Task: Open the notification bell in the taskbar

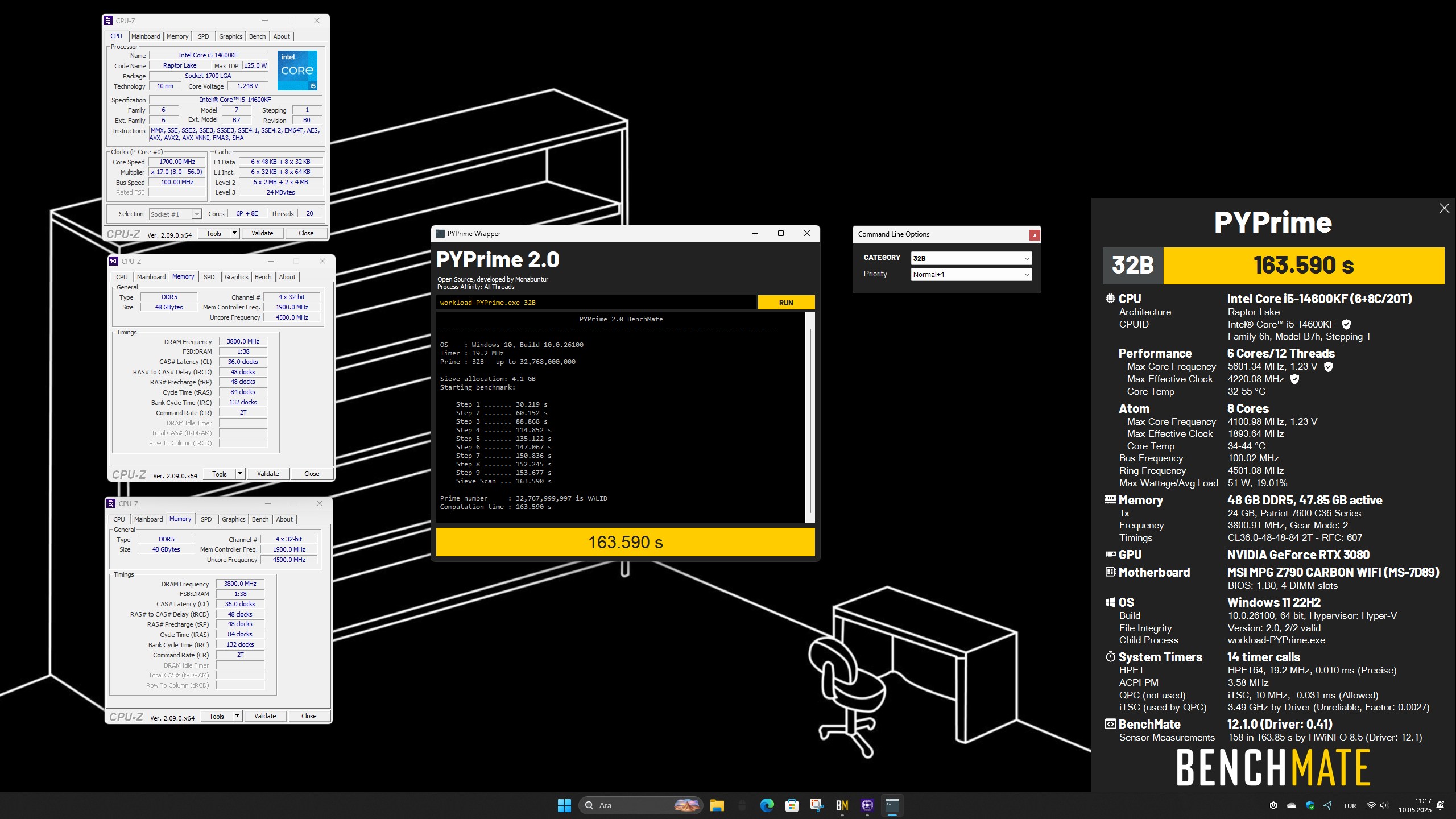Action: [1441, 805]
